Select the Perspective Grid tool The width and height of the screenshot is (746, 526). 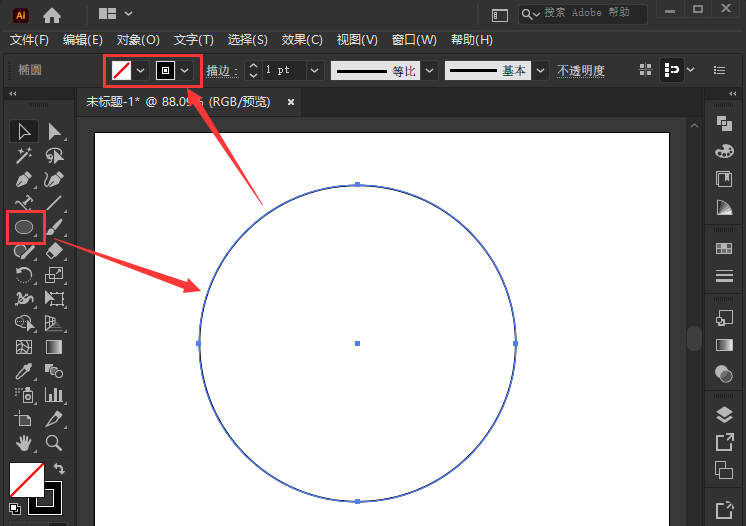pyautogui.click(x=54, y=323)
